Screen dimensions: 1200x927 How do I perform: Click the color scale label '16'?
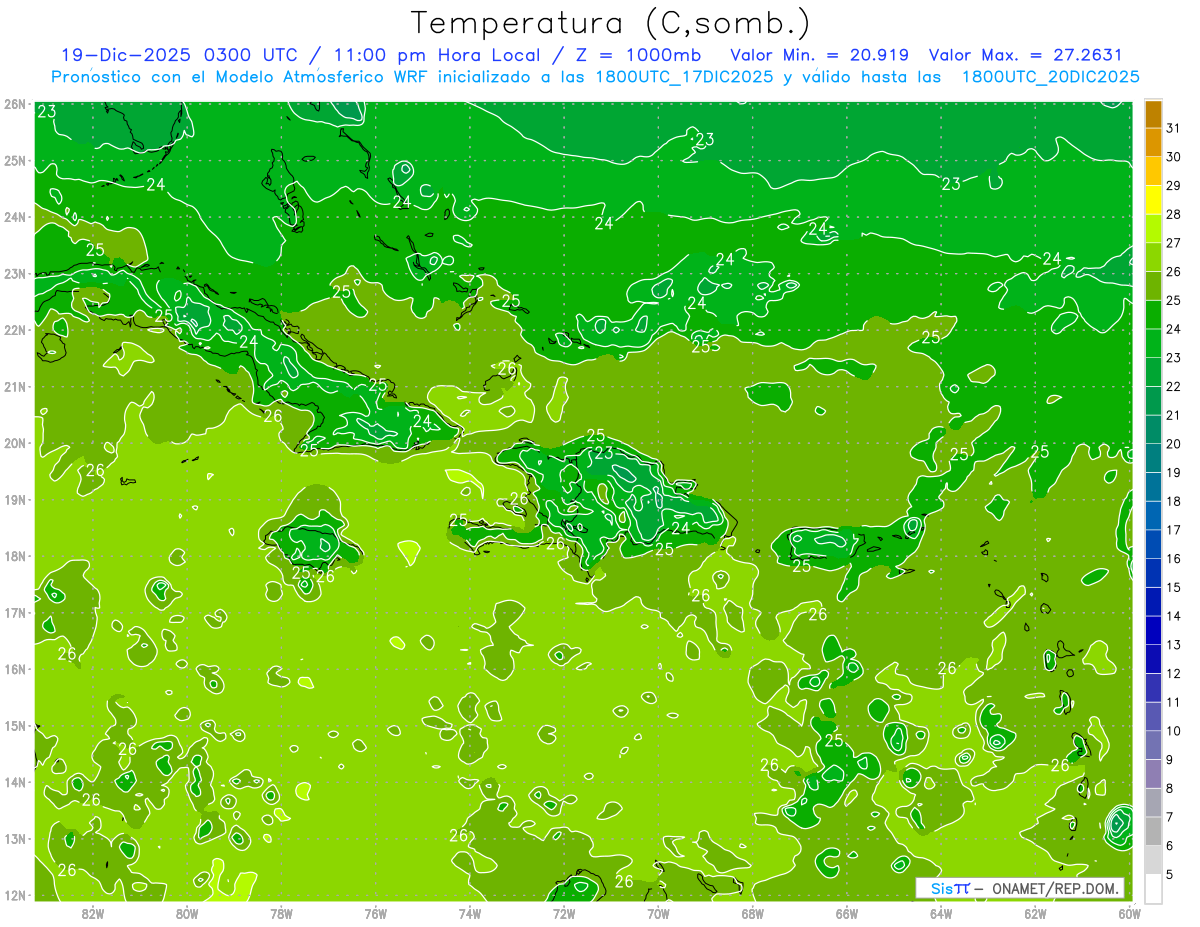click(1173, 558)
